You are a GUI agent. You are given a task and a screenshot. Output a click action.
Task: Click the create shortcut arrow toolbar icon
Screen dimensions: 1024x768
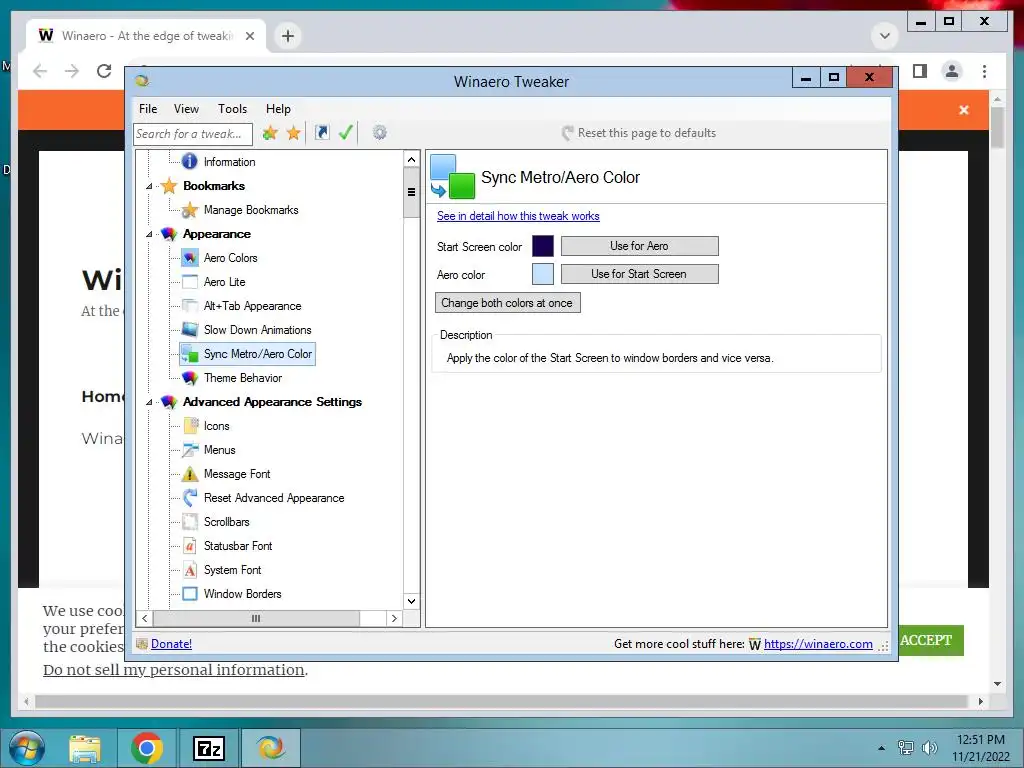tap(322, 133)
